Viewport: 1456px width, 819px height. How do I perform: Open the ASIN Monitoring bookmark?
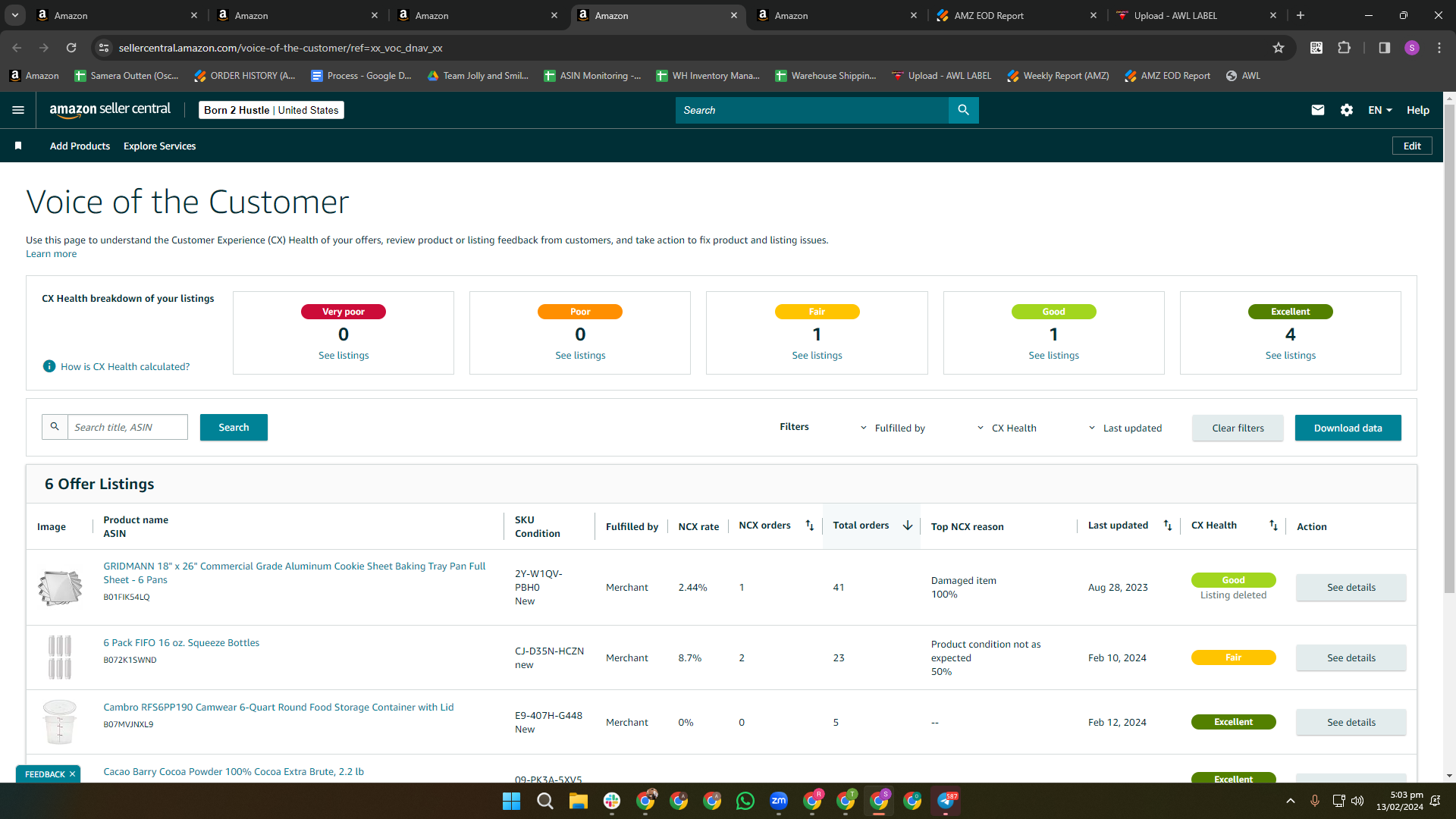(592, 76)
